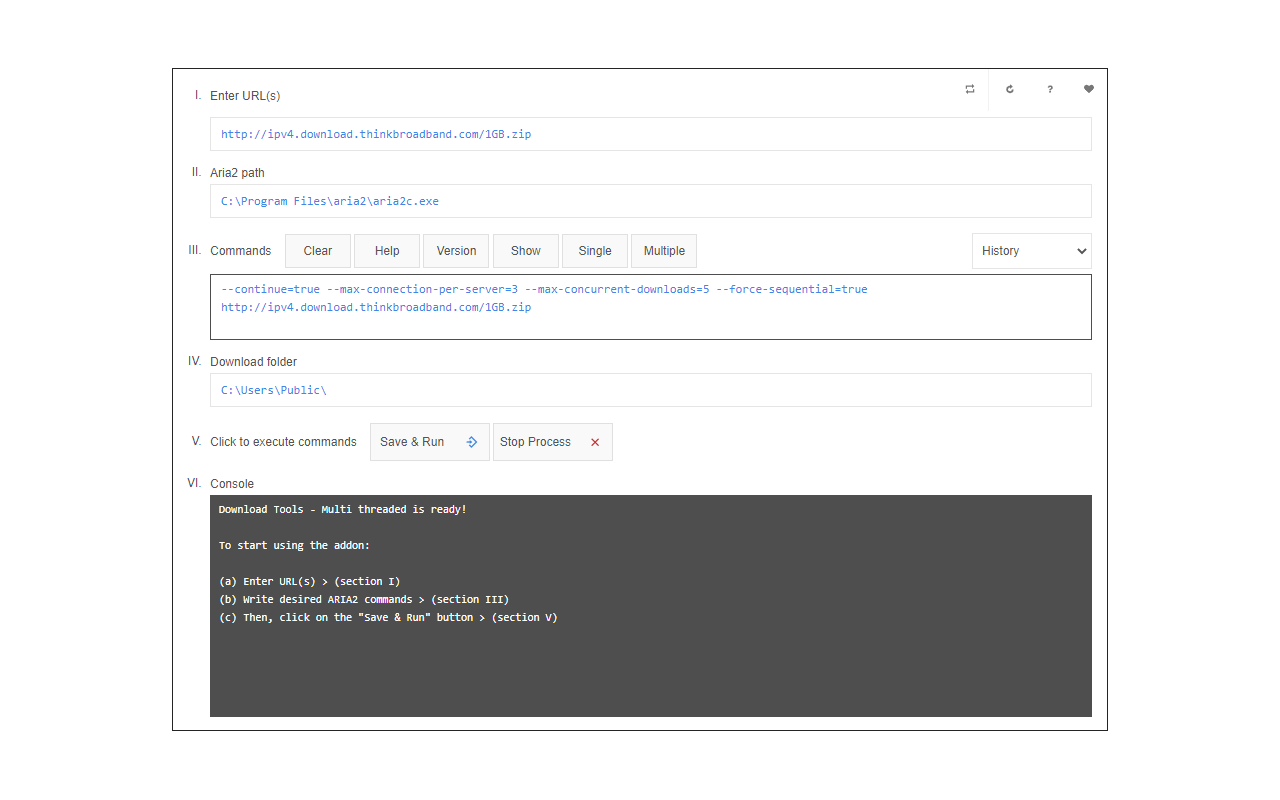The height and width of the screenshot is (800, 1280).
Task: Click inside the commands text area
Action: point(651,307)
